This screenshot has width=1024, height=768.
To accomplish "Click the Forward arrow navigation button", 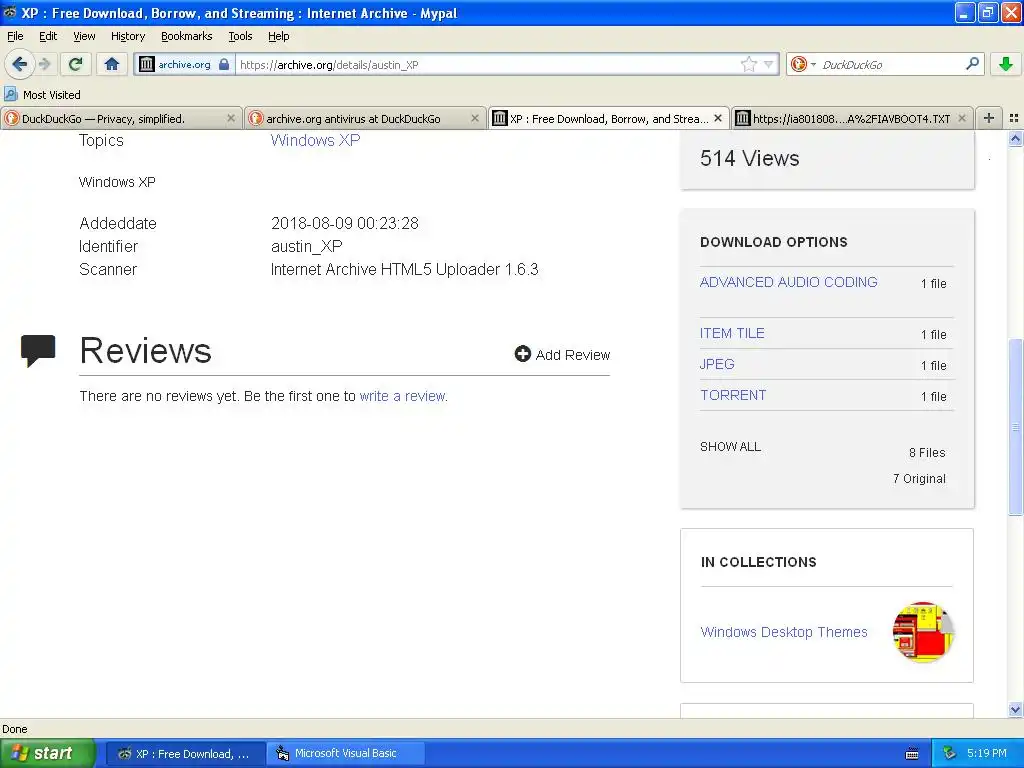I will (x=44, y=64).
